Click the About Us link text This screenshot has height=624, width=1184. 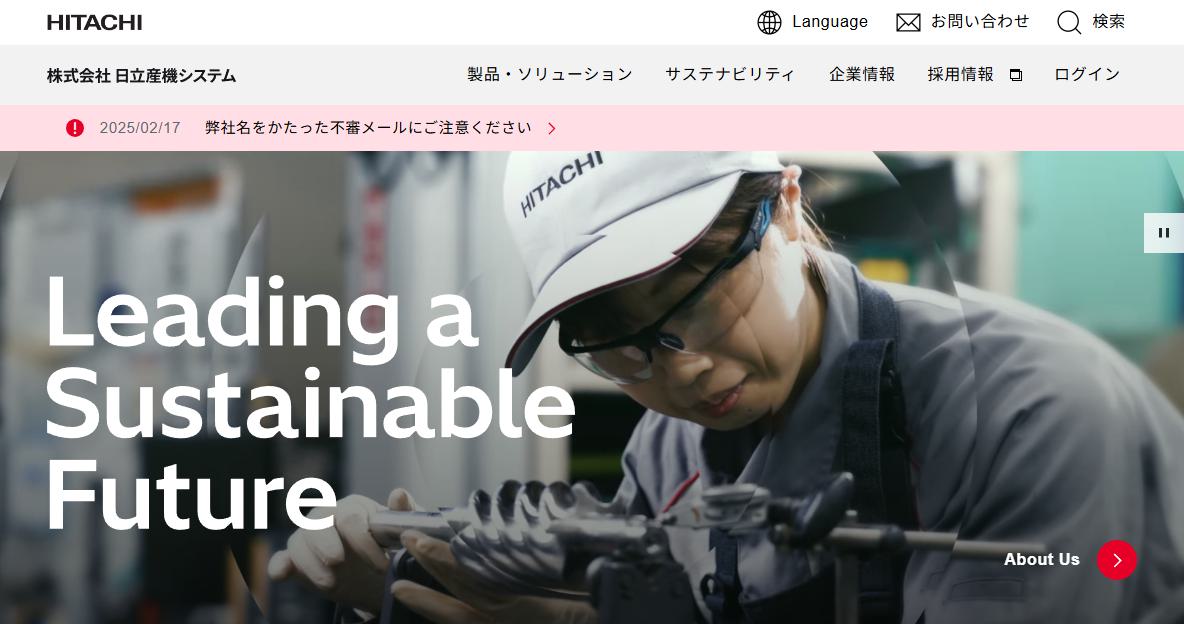tap(1041, 560)
